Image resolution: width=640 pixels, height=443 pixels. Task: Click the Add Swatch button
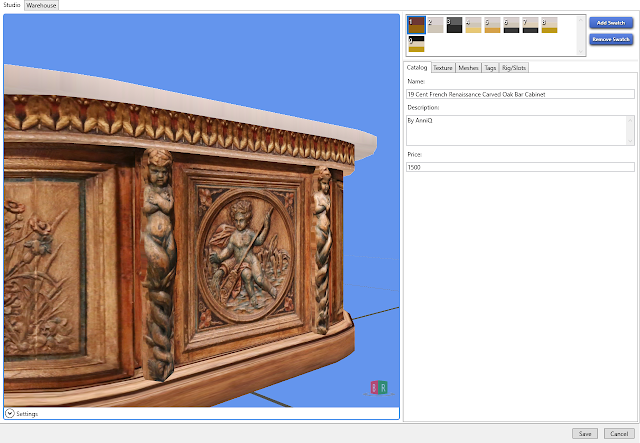tap(611, 23)
